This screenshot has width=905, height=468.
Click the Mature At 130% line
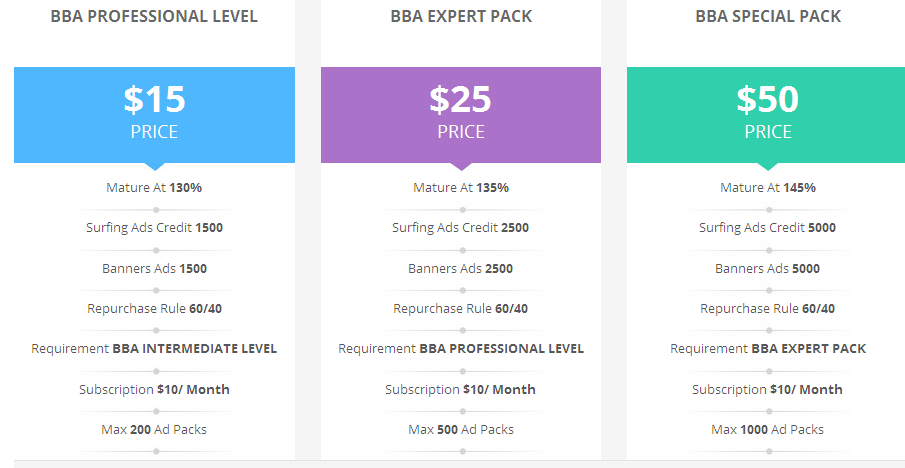(154, 187)
